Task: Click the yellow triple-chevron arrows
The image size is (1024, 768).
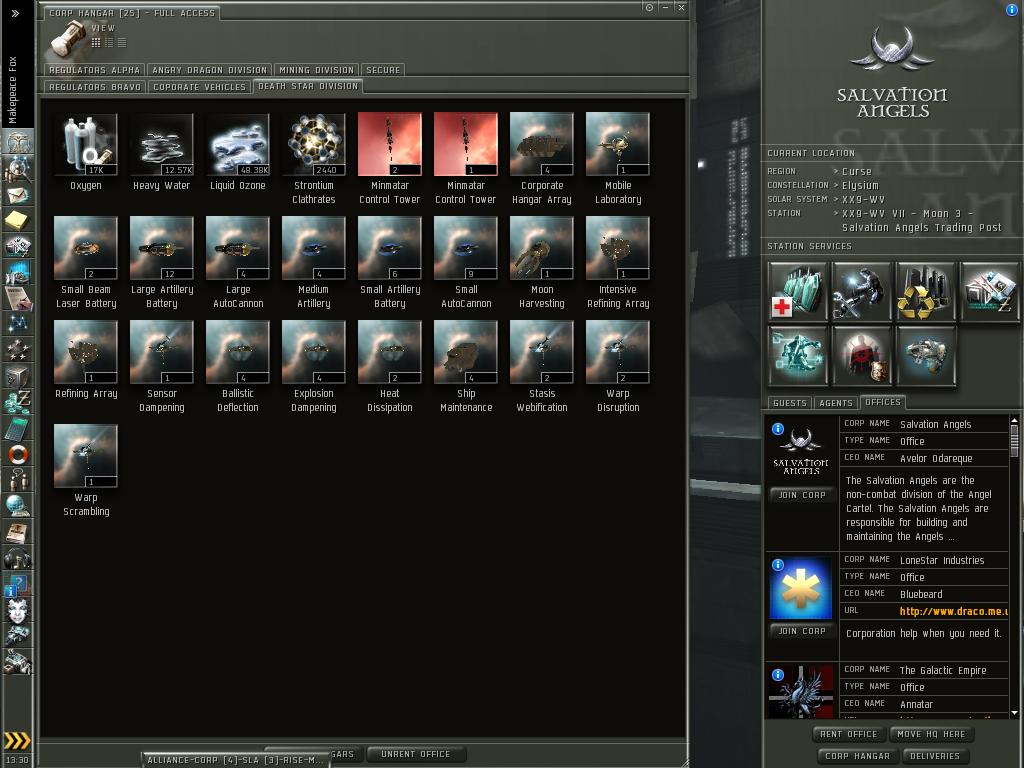Action: [x=17, y=740]
